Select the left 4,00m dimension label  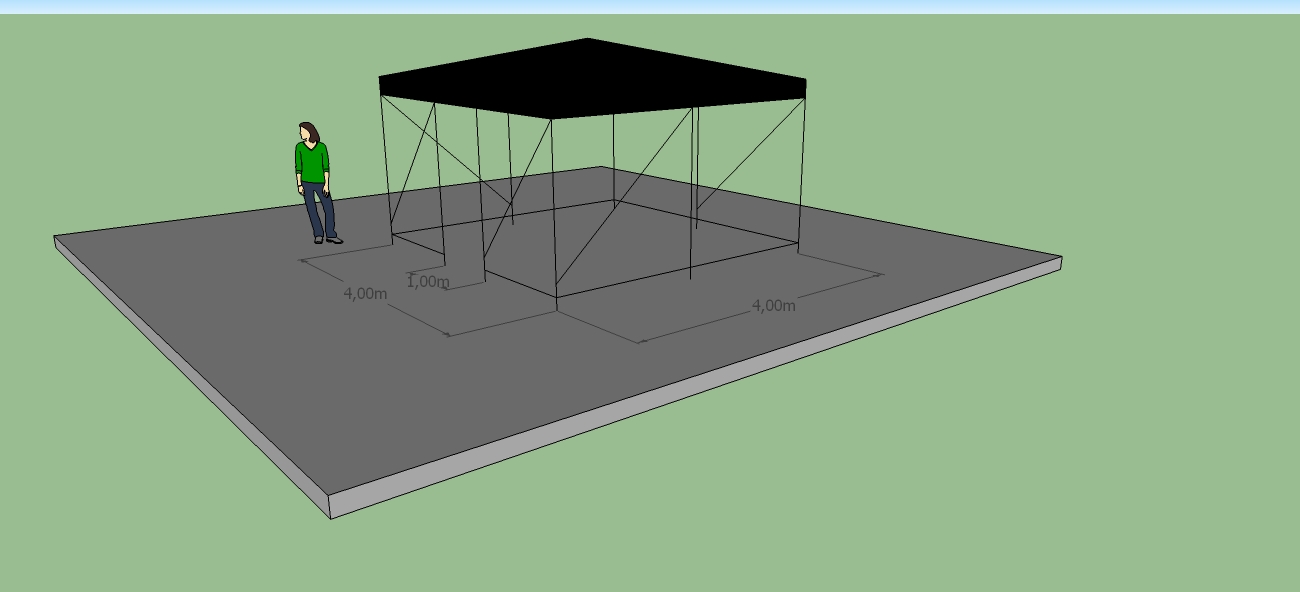point(365,294)
